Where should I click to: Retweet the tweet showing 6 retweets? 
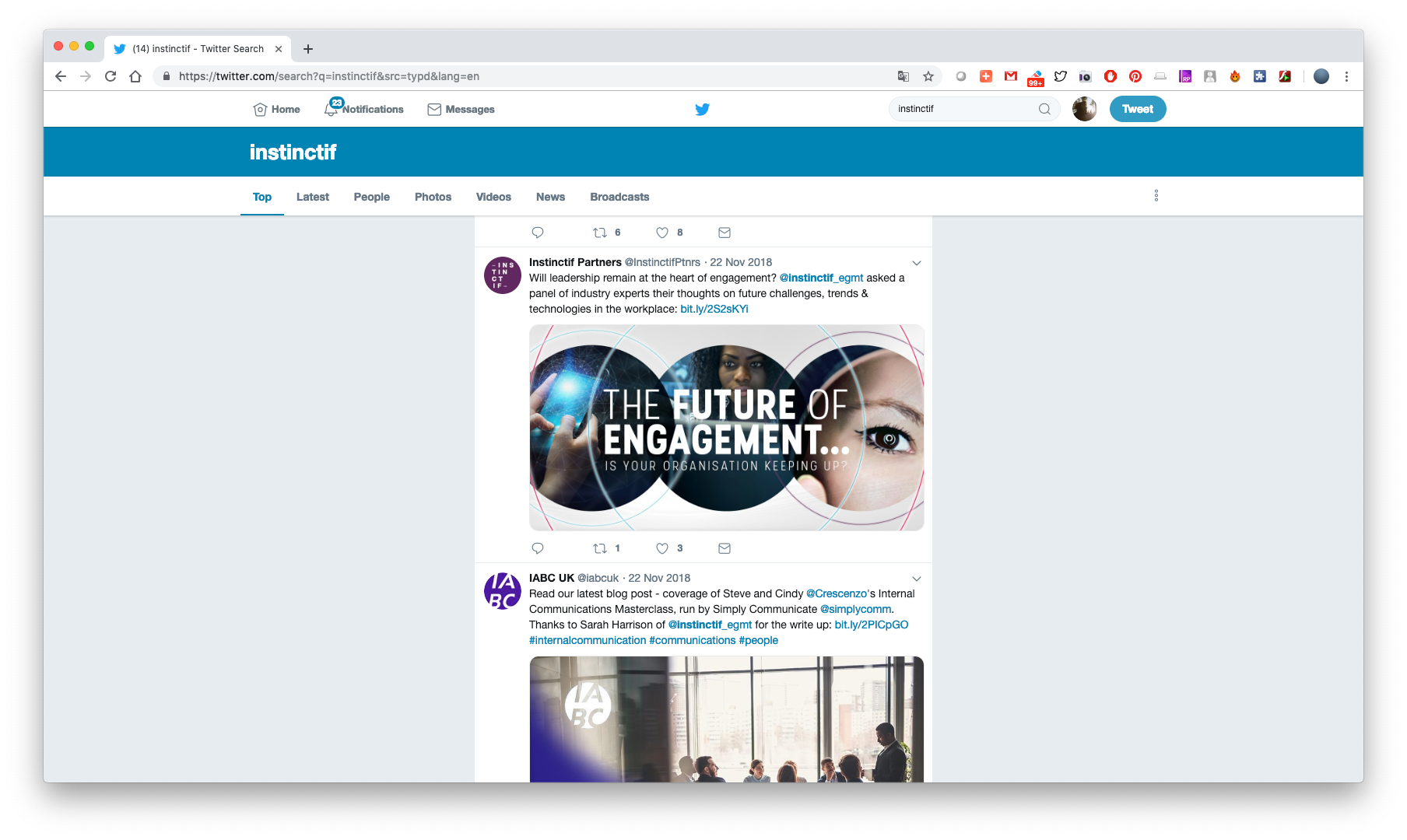(600, 233)
